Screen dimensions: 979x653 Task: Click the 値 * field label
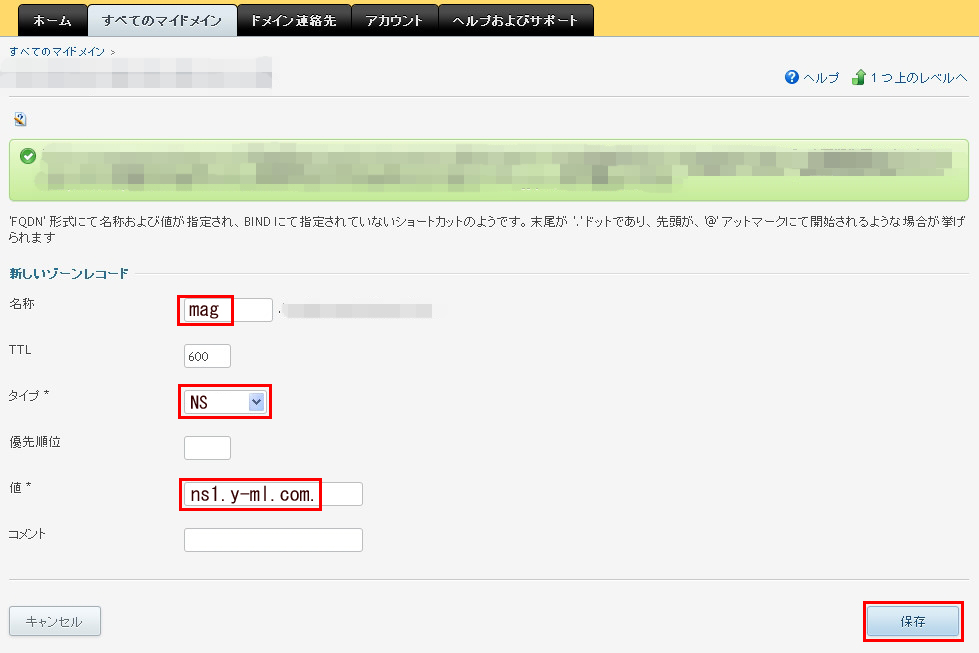(20, 487)
